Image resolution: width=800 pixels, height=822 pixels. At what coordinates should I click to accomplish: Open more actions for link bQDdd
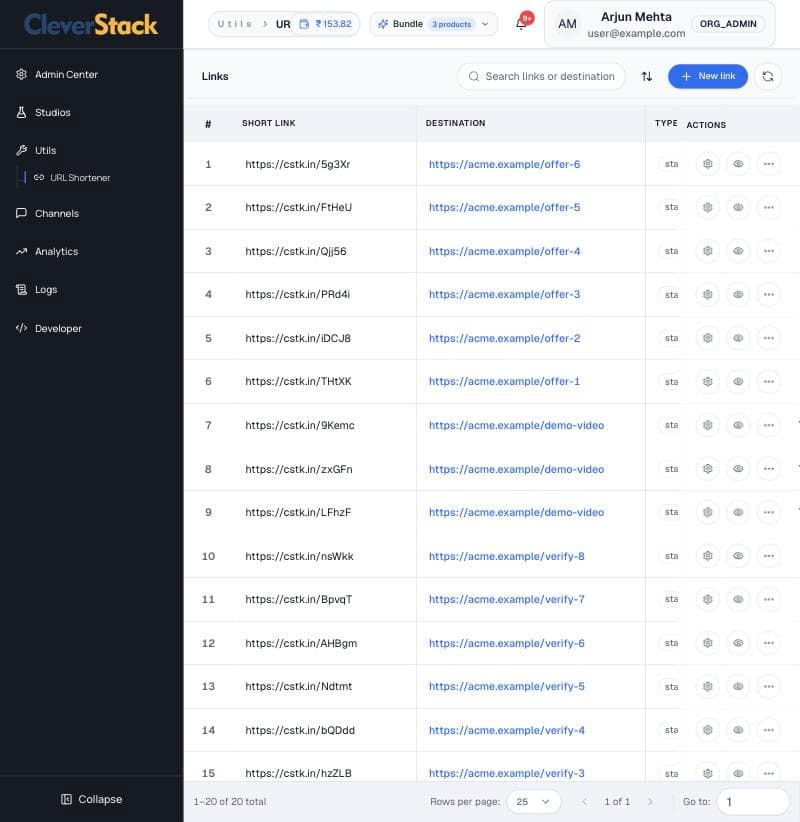769,730
